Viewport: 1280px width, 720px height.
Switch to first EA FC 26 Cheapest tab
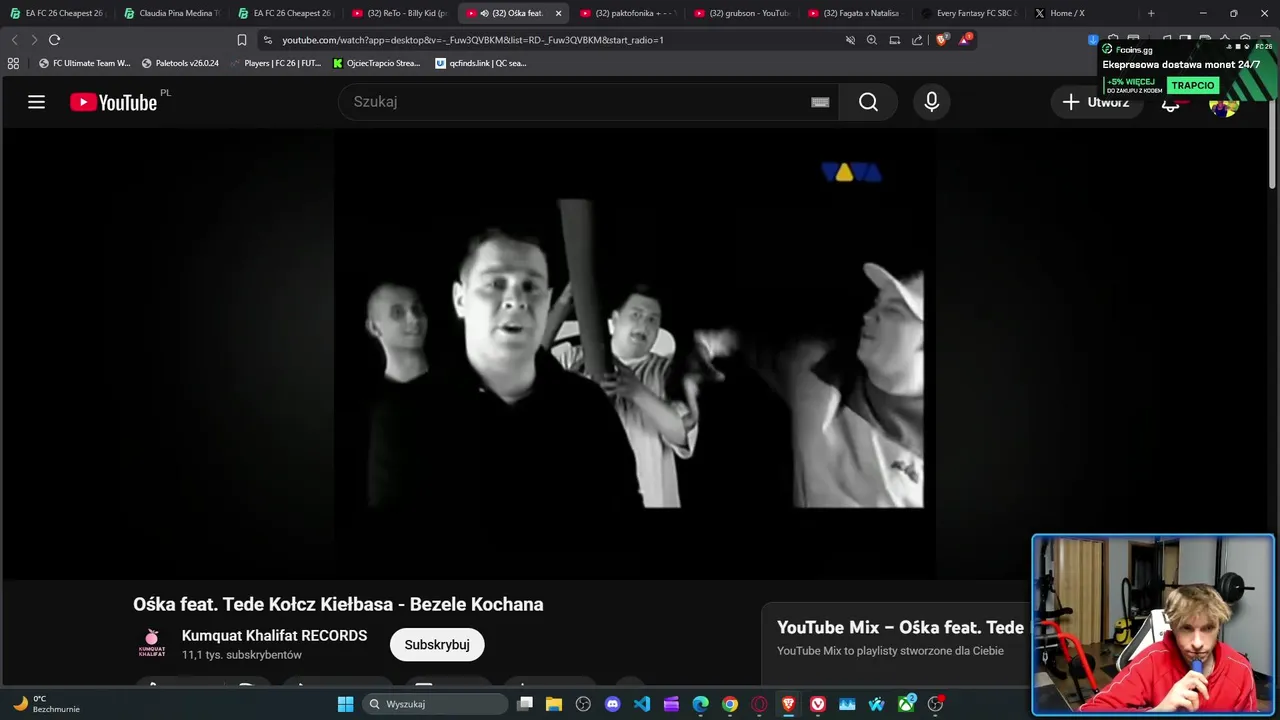(57, 13)
